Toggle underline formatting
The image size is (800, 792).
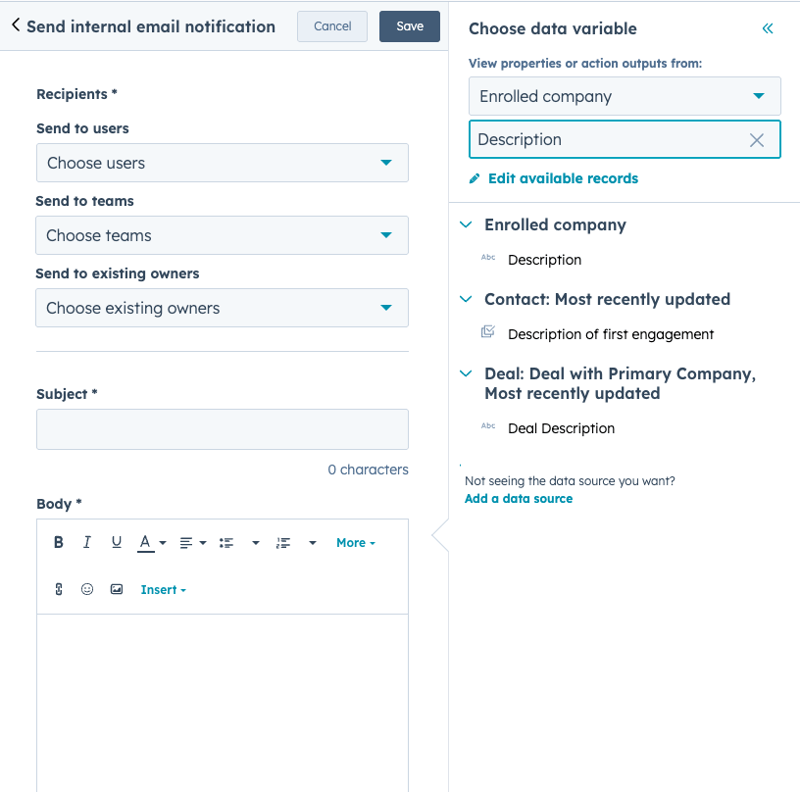click(116, 543)
